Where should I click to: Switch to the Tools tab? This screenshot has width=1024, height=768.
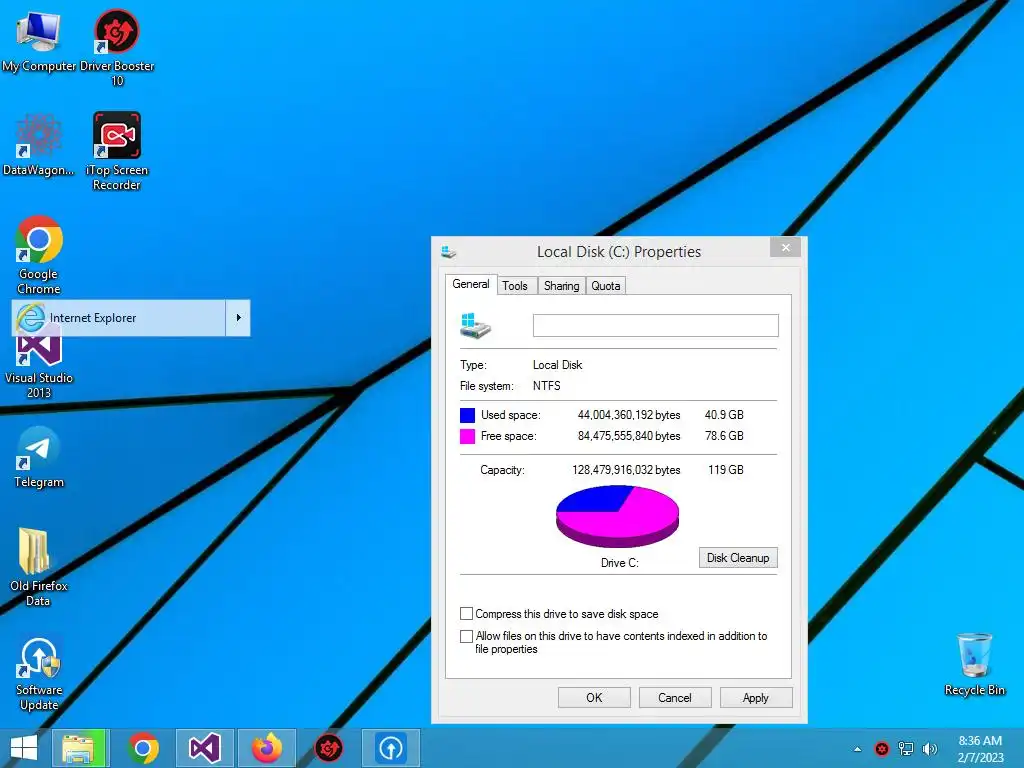pos(515,285)
